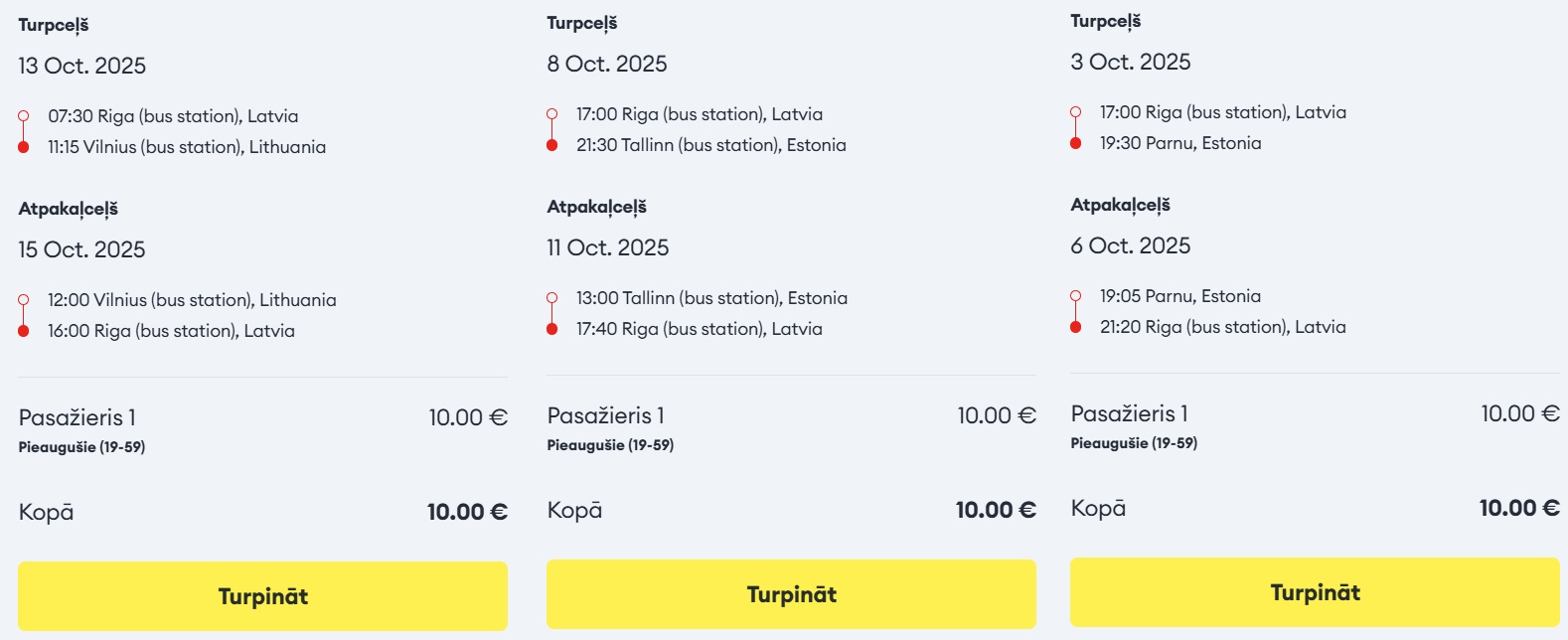The height and width of the screenshot is (640, 1568).
Task: Select departure circle for 13:00 Tallinn return
Action: tap(552, 298)
